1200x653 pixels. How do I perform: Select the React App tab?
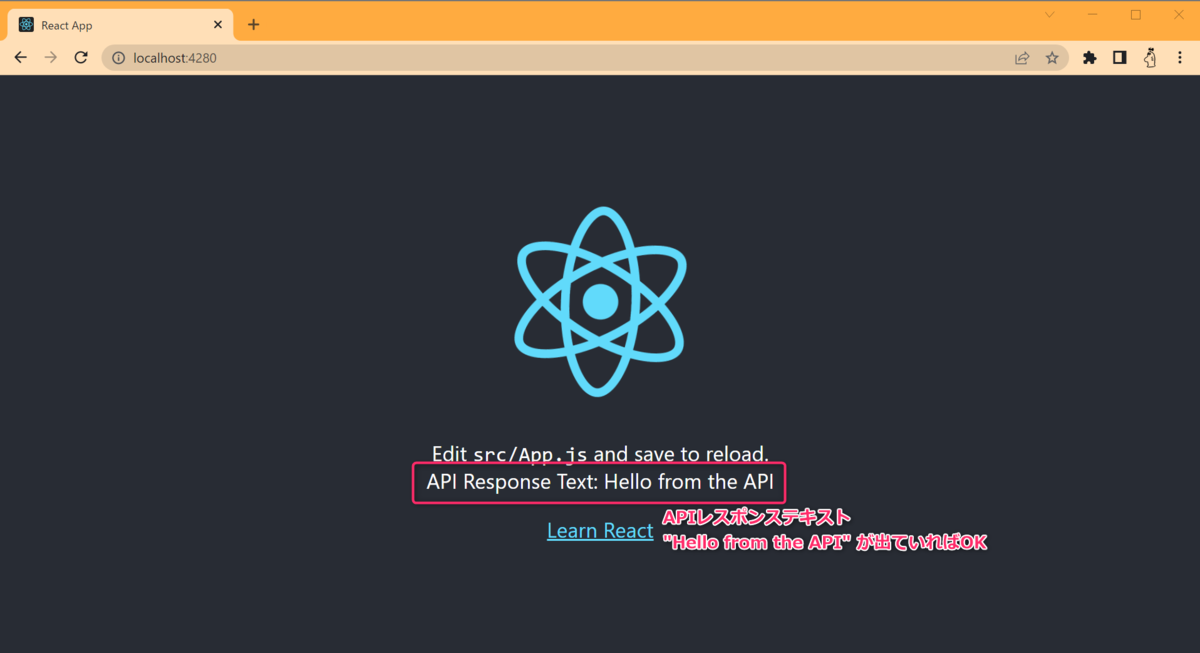pos(121,25)
